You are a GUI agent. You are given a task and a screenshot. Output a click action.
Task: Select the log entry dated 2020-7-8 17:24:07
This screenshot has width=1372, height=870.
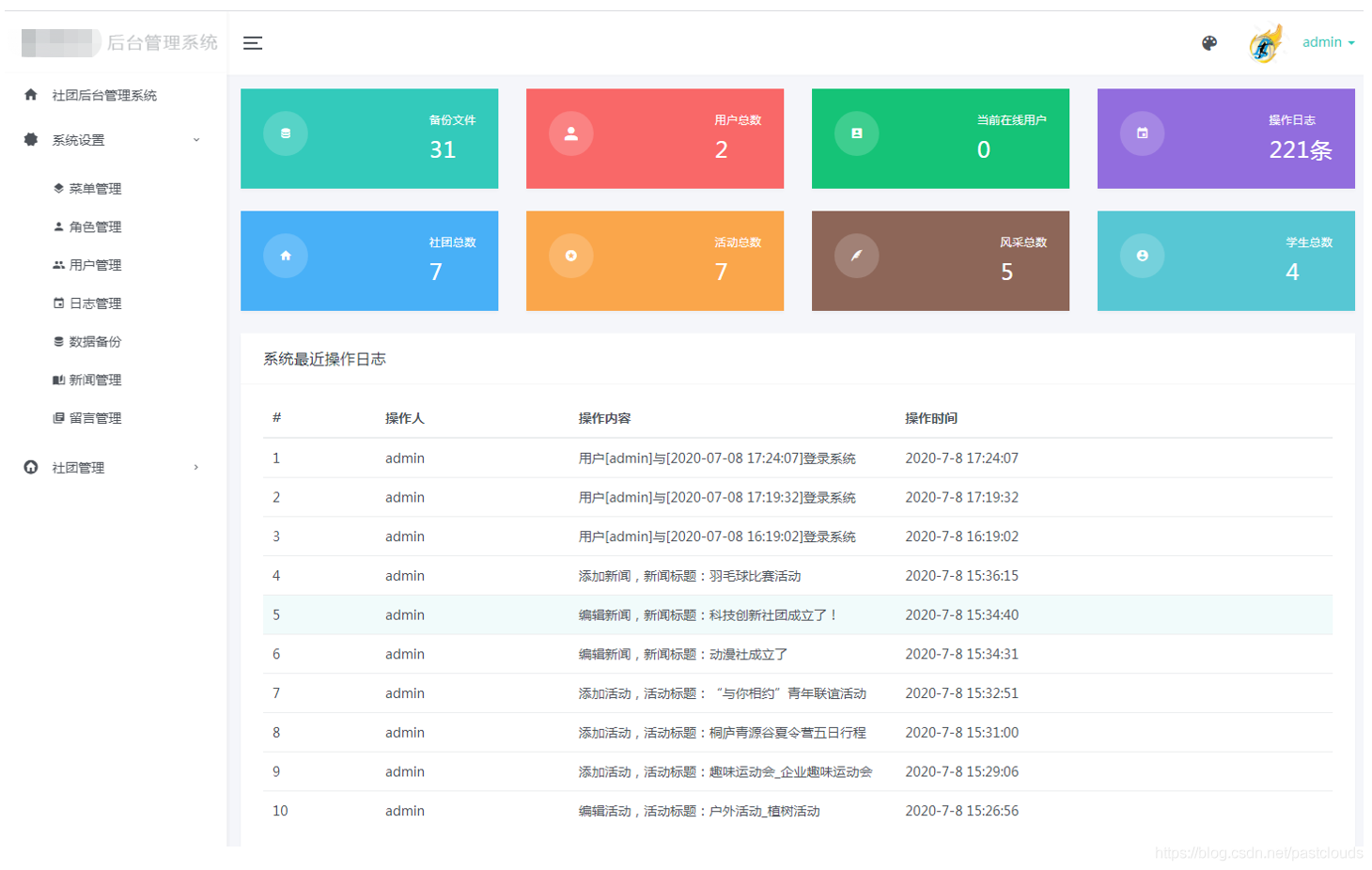point(798,458)
